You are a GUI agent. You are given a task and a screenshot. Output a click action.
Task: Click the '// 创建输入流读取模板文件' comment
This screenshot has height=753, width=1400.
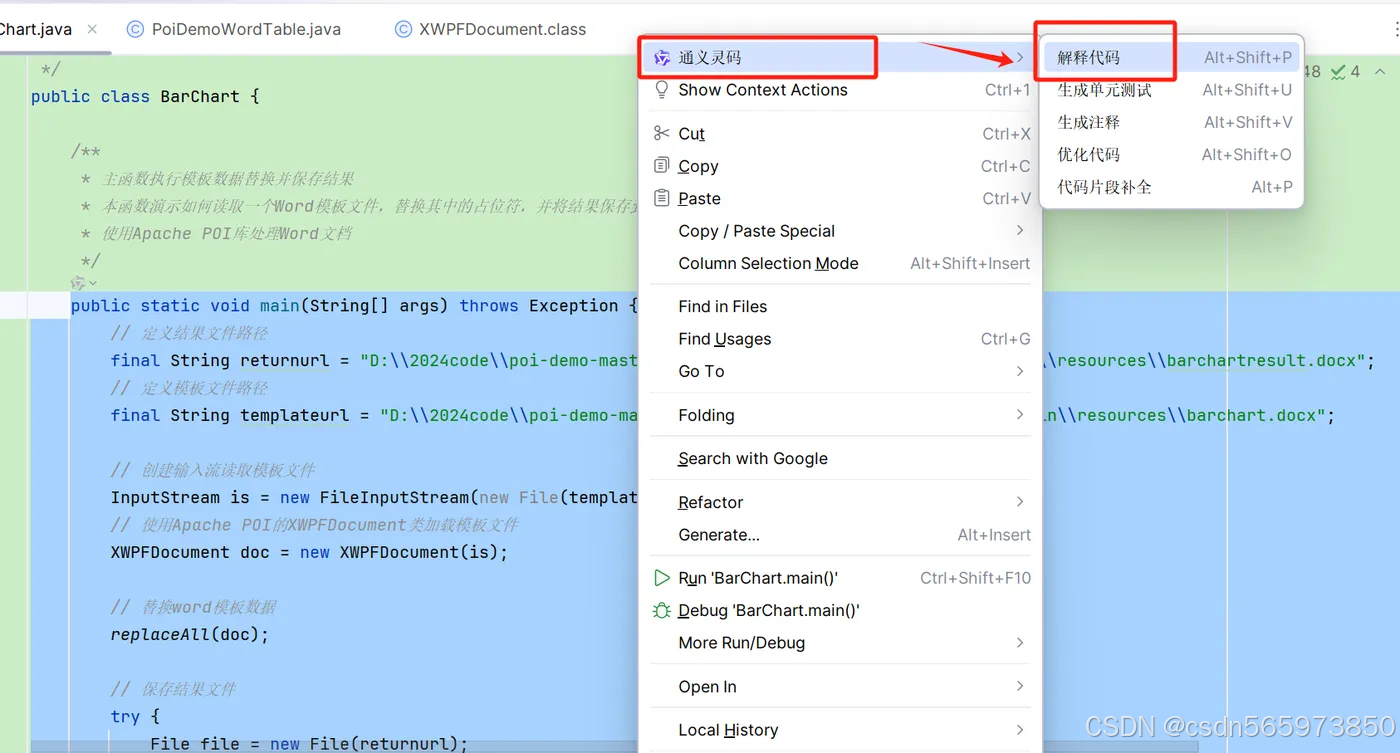click(x=213, y=470)
